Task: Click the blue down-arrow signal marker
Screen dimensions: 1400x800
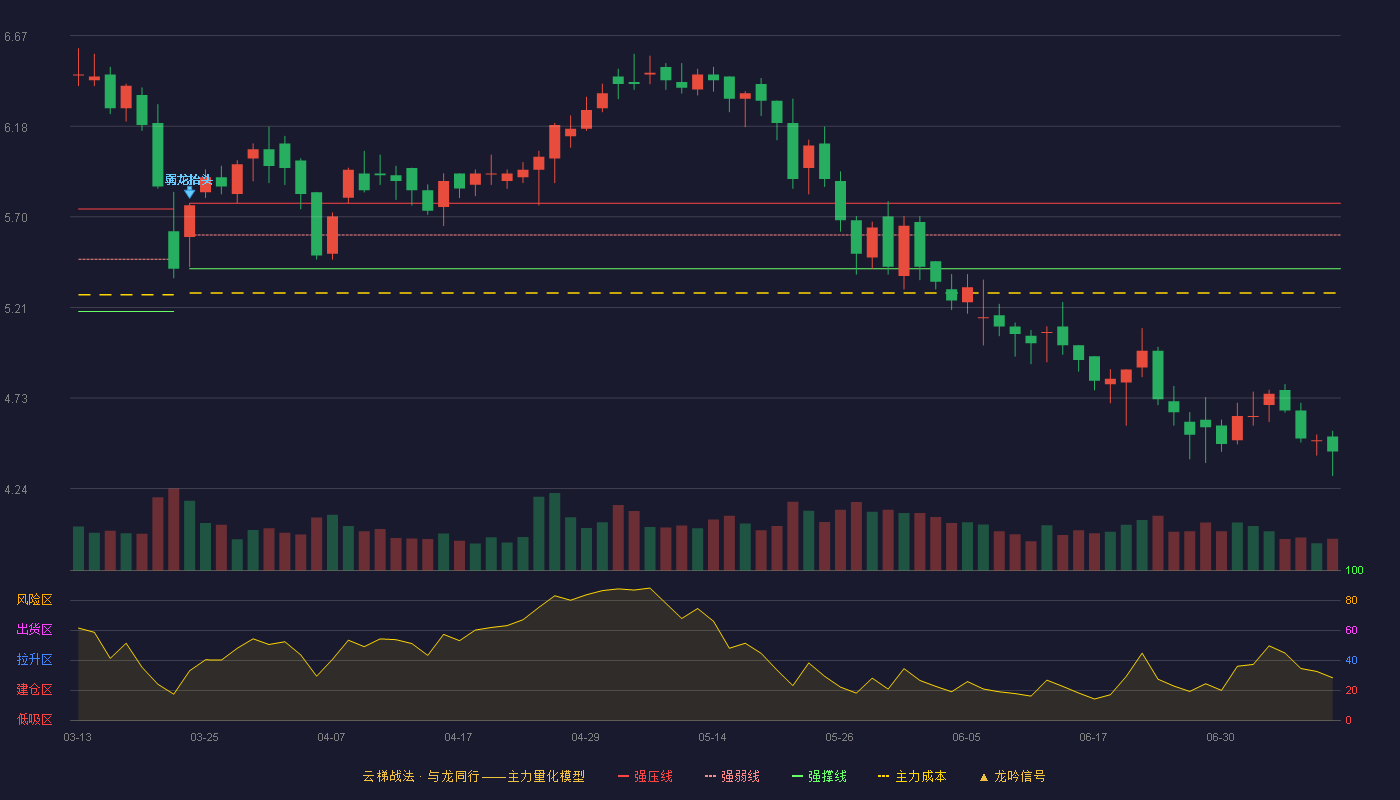Action: click(189, 192)
